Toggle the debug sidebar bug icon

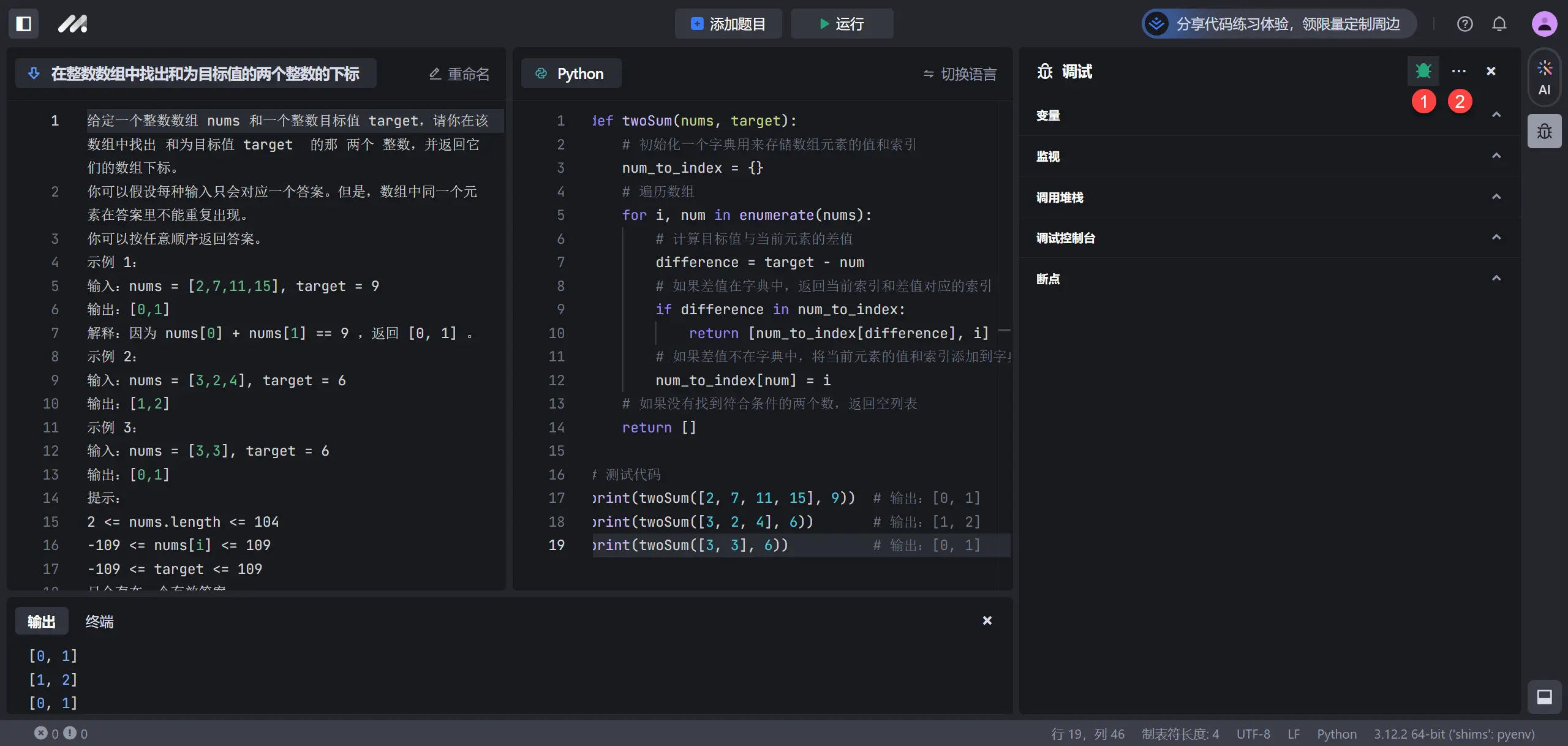pyautogui.click(x=1544, y=131)
